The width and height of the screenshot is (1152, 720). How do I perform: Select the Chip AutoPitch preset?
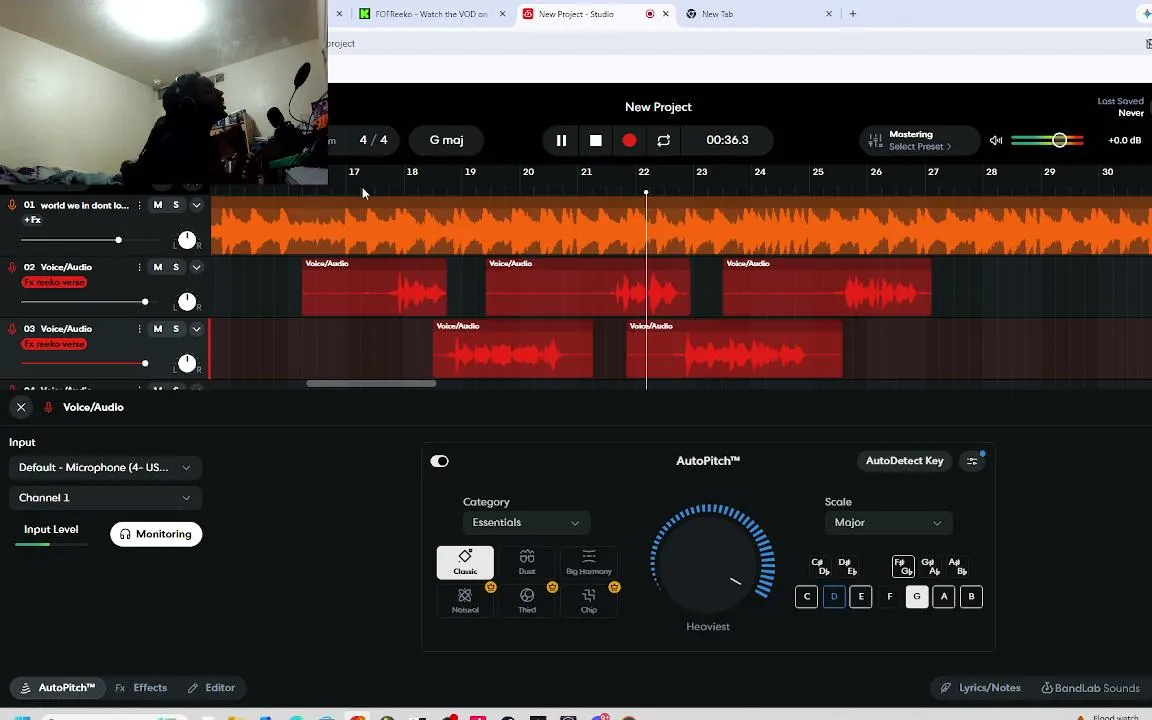click(x=588, y=600)
